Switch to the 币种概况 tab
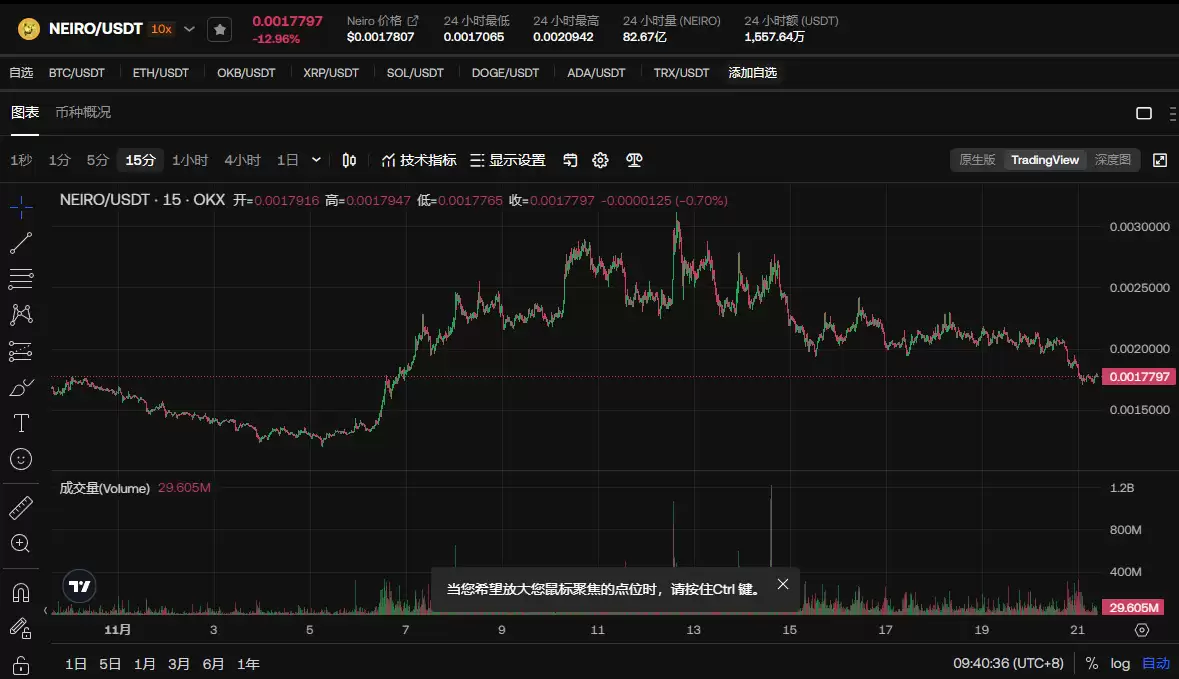Viewport: 1179px width, 679px height. pyautogui.click(x=83, y=113)
